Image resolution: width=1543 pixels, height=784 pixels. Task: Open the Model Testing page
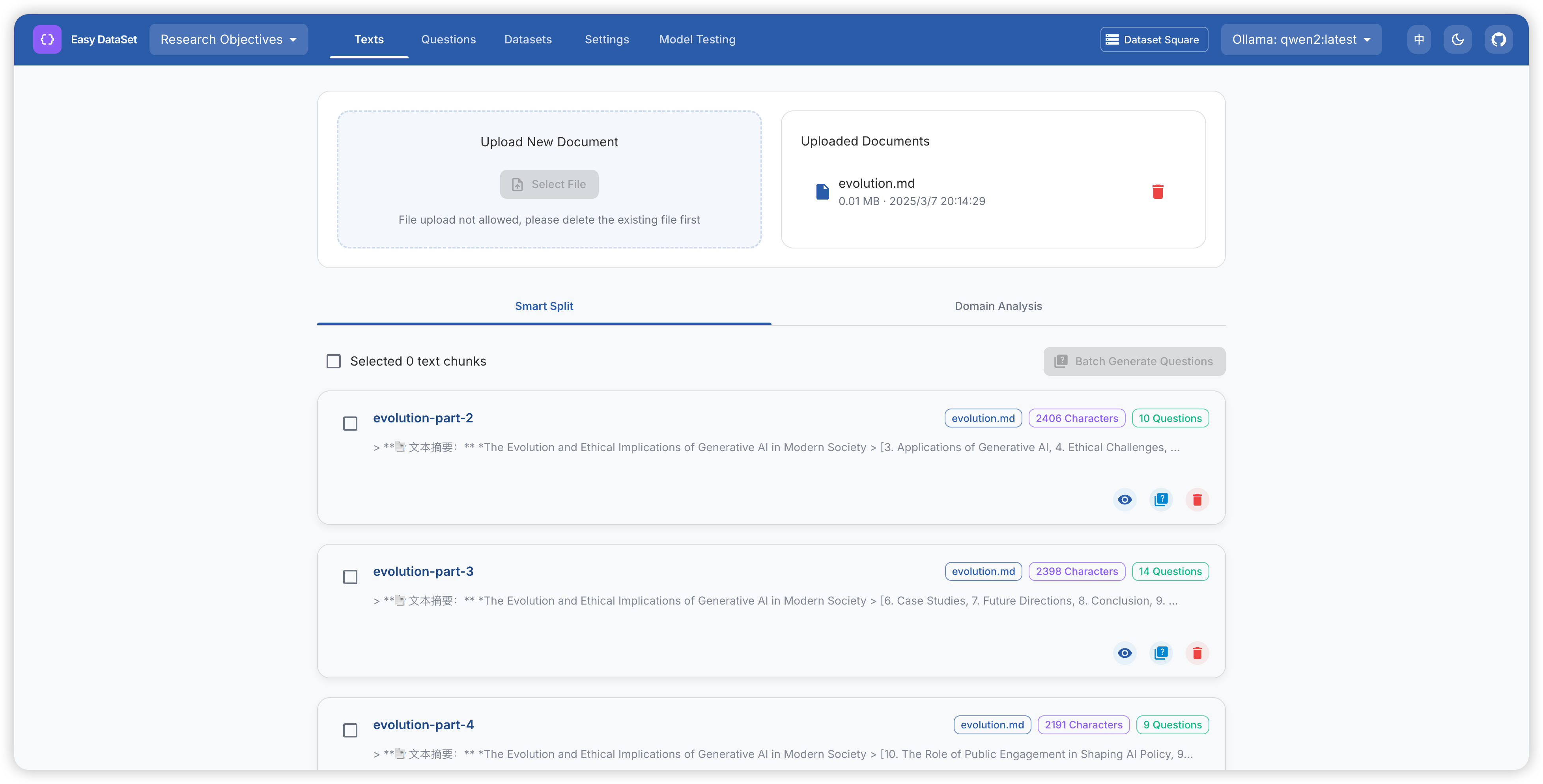coord(697,39)
